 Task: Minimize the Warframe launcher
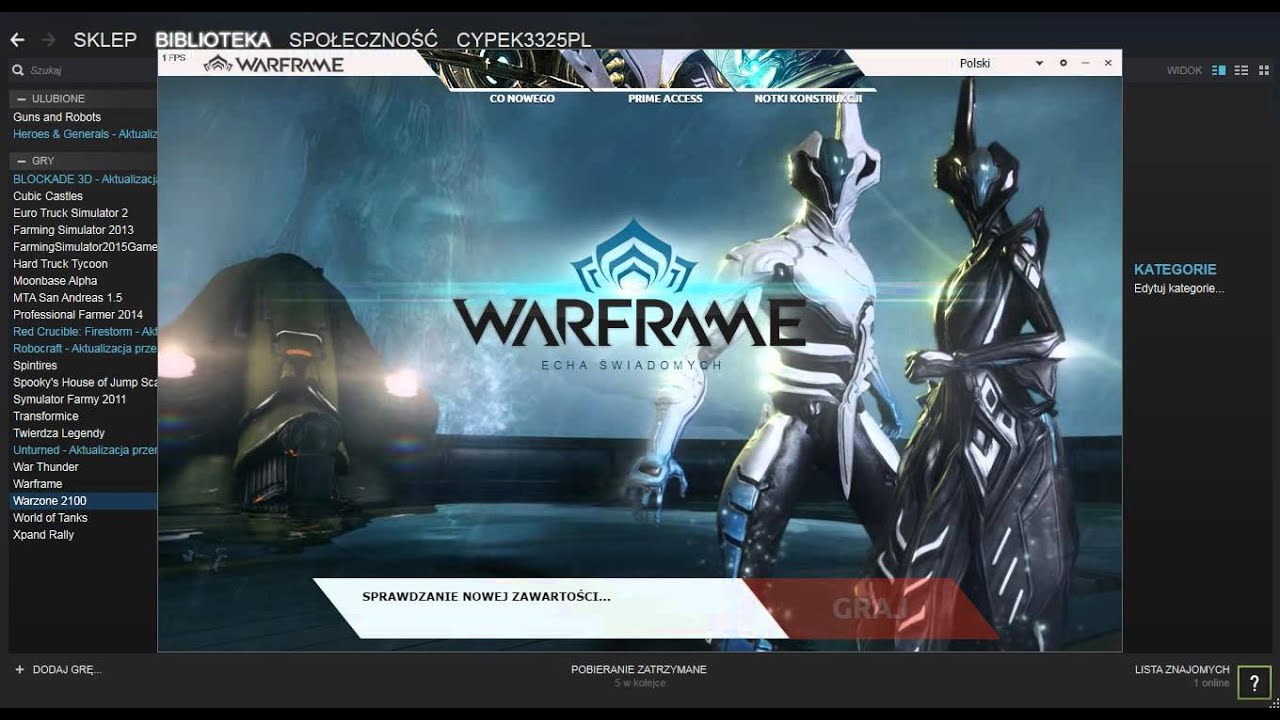(x=1086, y=63)
